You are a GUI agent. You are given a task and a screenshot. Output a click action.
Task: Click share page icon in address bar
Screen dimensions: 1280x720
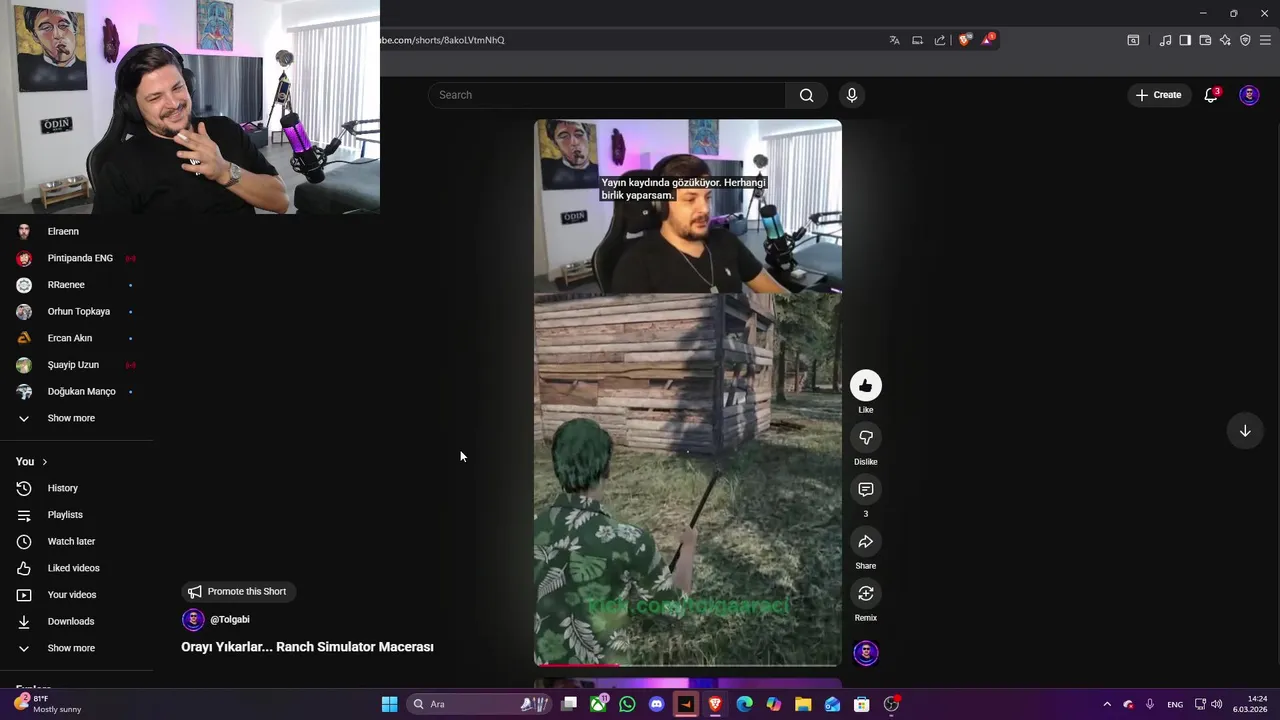(940, 40)
